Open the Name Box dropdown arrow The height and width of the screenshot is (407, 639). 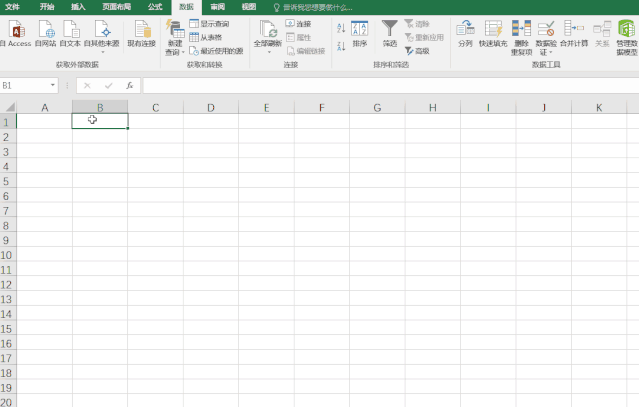[53, 85]
